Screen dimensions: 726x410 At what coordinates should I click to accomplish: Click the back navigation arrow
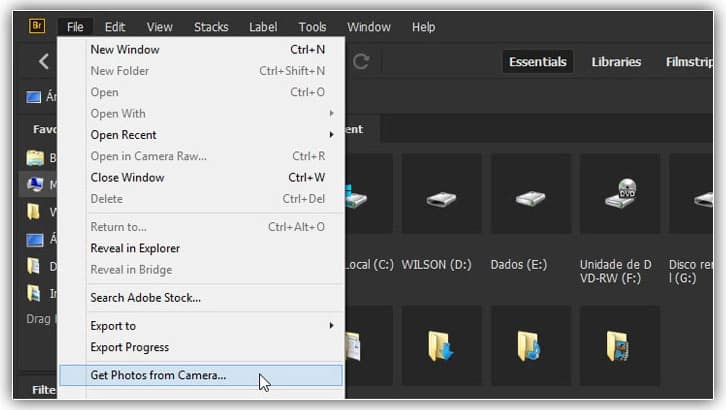tap(44, 62)
